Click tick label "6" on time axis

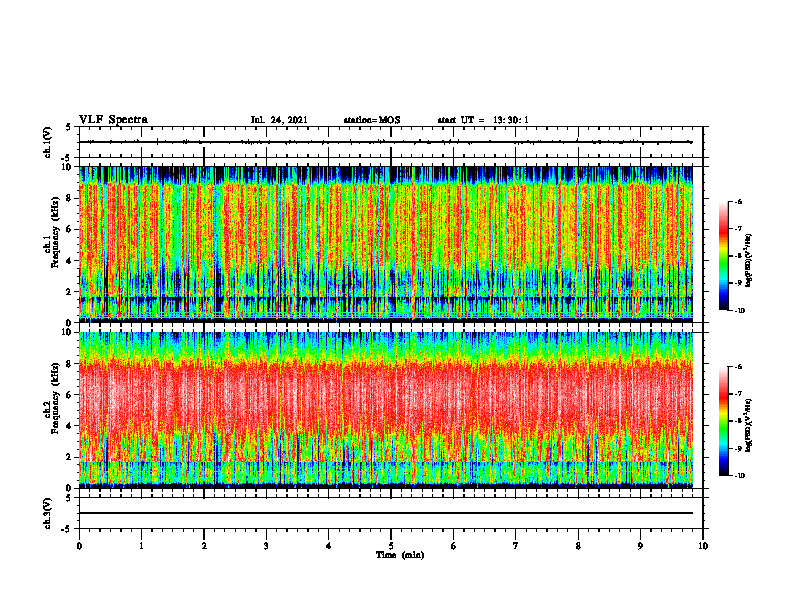tap(454, 546)
